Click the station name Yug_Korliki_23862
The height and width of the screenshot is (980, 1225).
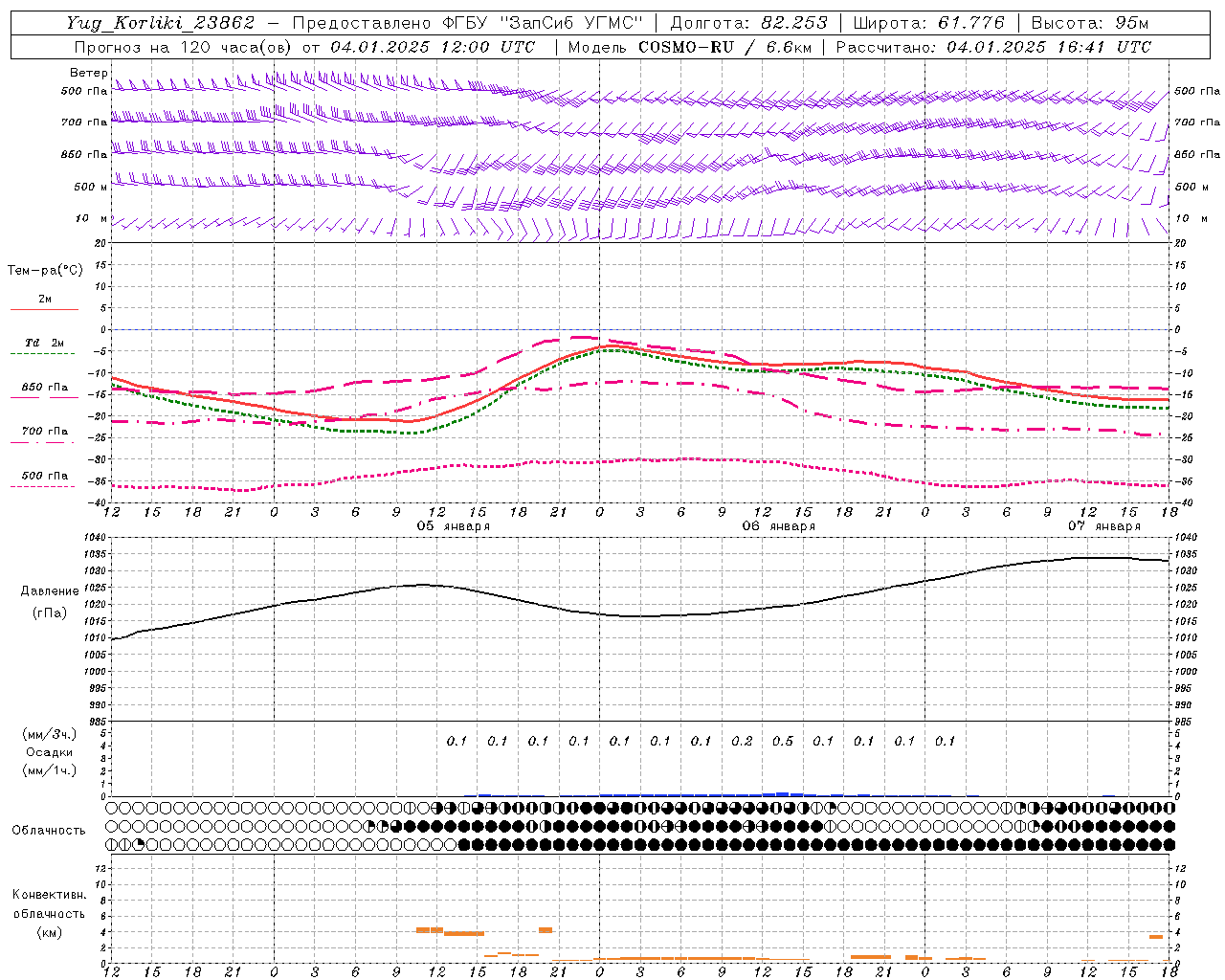click(161, 23)
